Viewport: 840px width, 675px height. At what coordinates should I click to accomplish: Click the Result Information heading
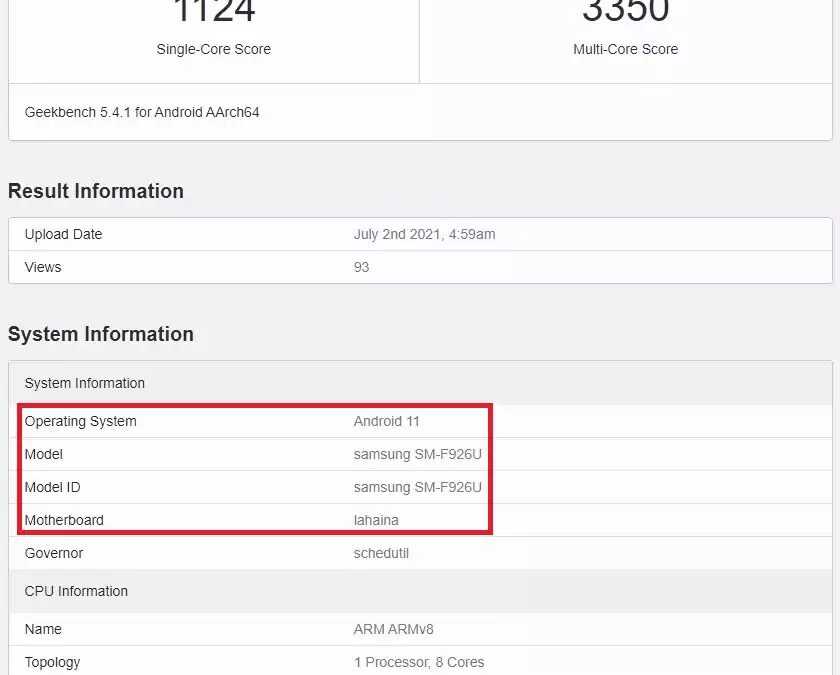point(96,191)
